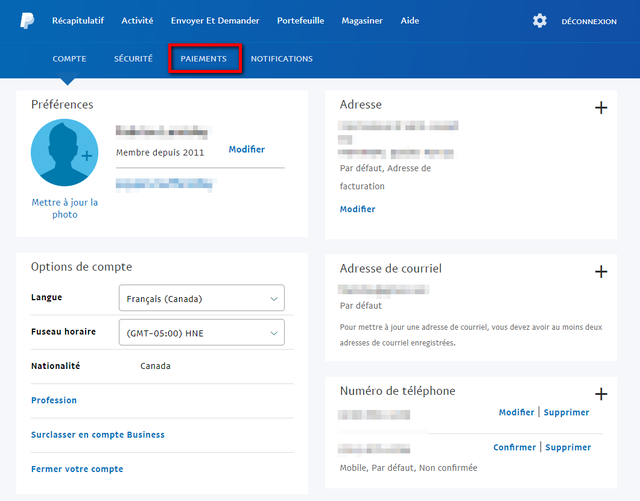This screenshot has height=501, width=640.
Task: Click the profile photo avatar
Action: tap(65, 153)
